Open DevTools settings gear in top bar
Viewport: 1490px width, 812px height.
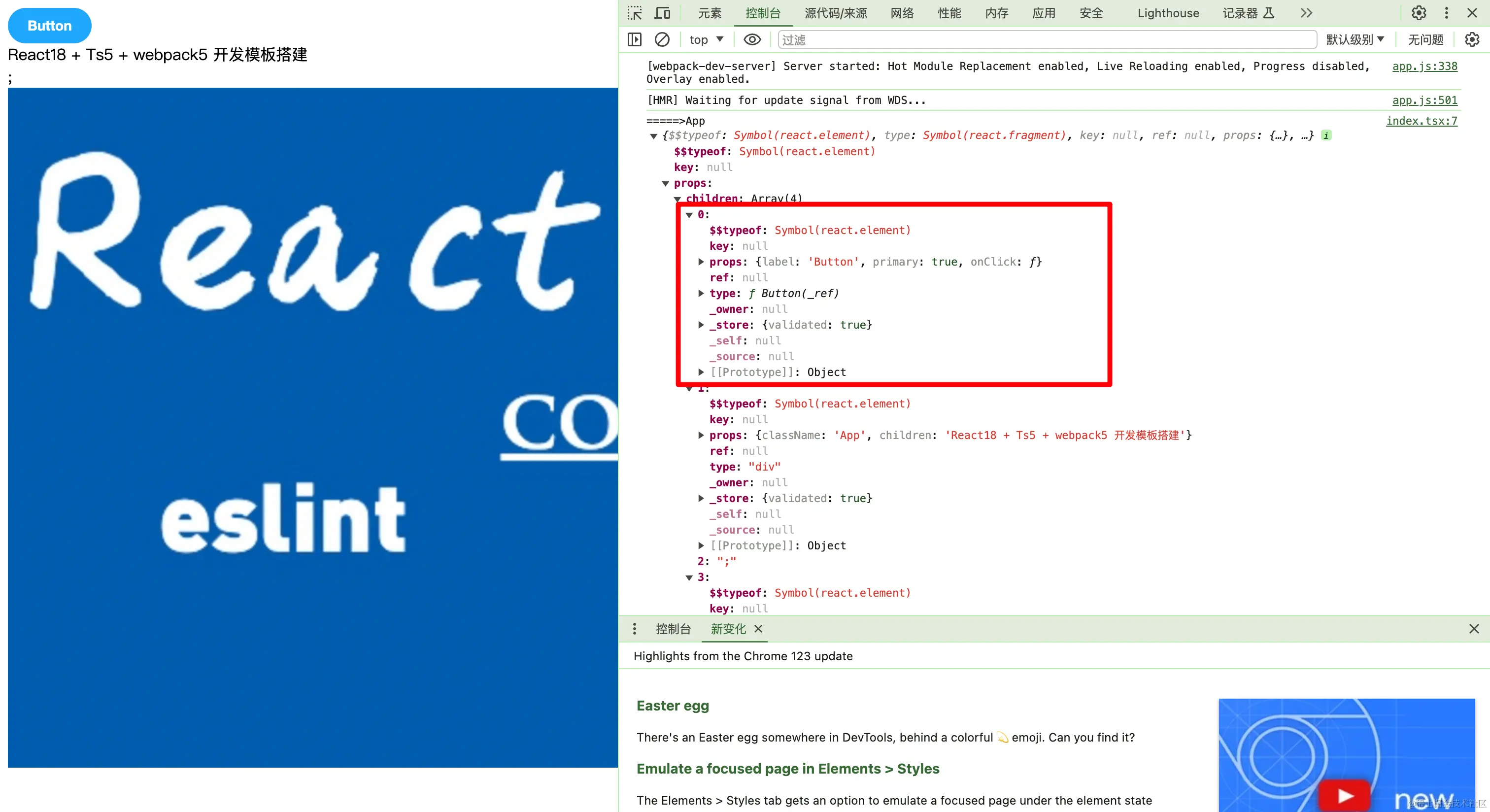coord(1418,13)
